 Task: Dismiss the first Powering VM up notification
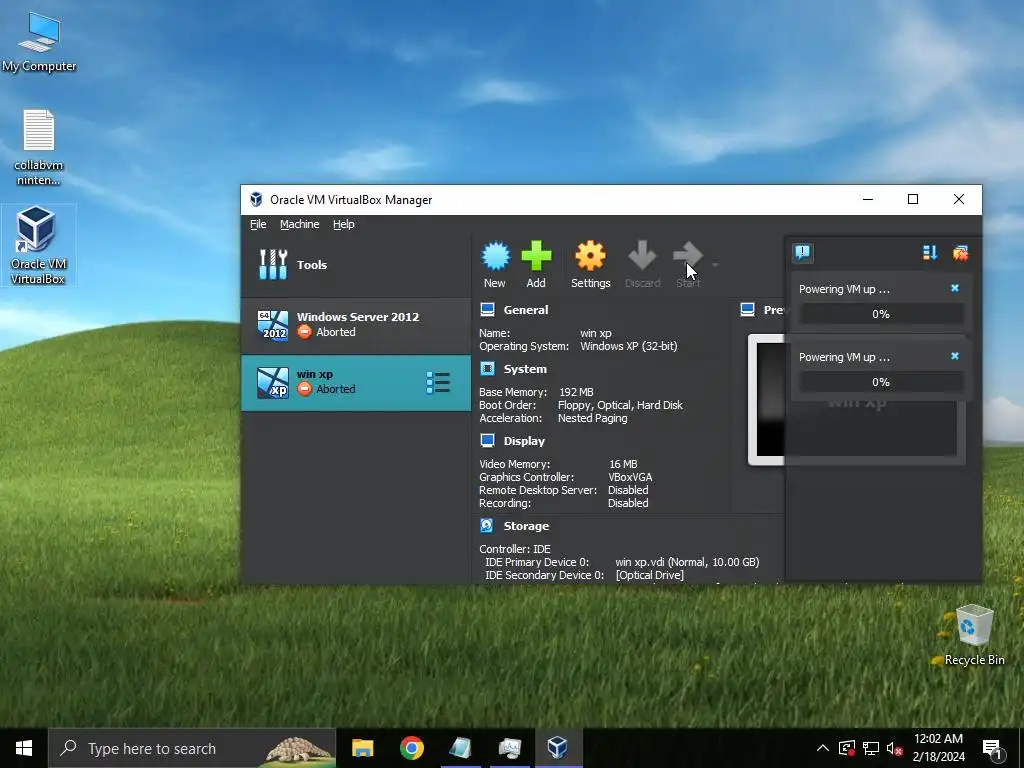click(x=955, y=288)
